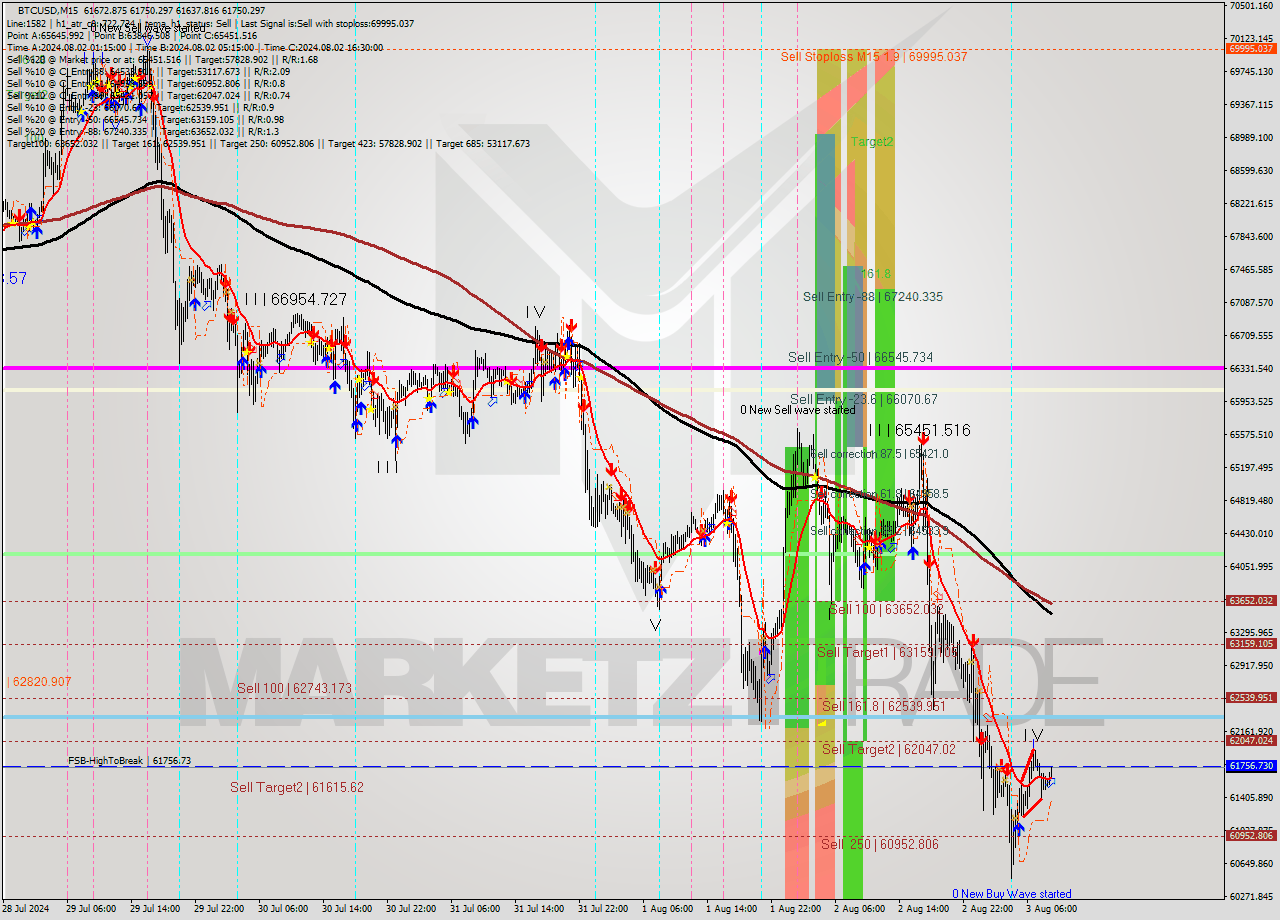Click the BTCUSD,M15 chart title text
Viewport: 1280px width, 920px height.
pos(48,10)
